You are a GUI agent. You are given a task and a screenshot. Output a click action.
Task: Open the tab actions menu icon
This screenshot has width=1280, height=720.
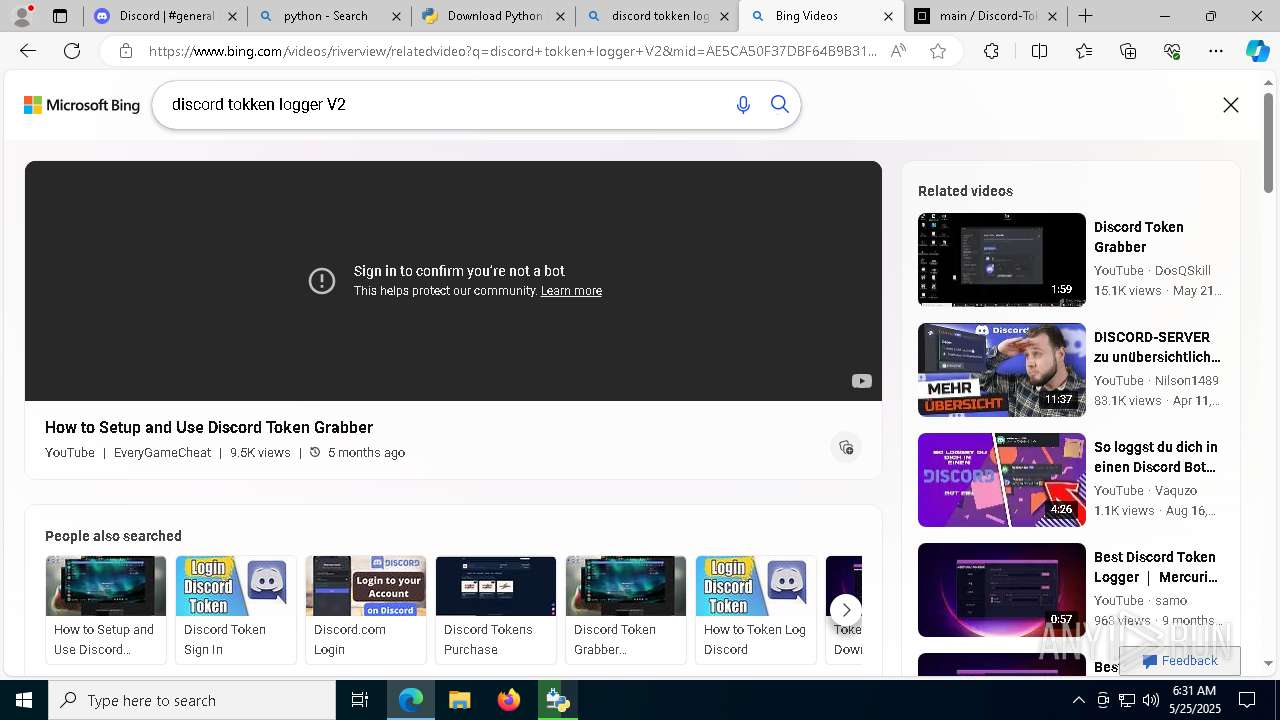(60, 16)
